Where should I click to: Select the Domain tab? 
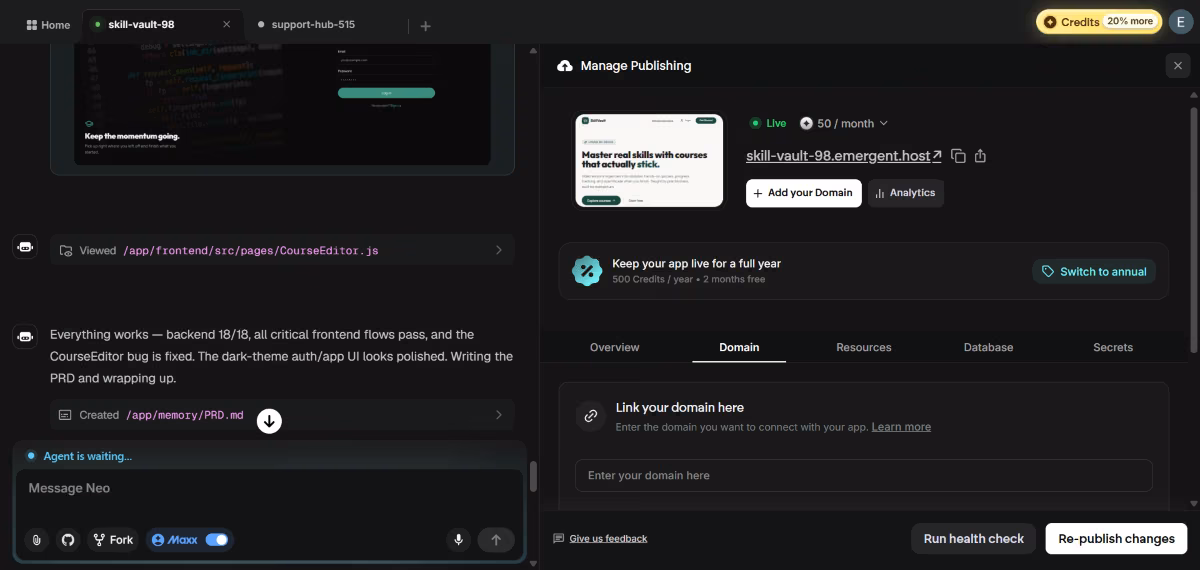coord(739,347)
